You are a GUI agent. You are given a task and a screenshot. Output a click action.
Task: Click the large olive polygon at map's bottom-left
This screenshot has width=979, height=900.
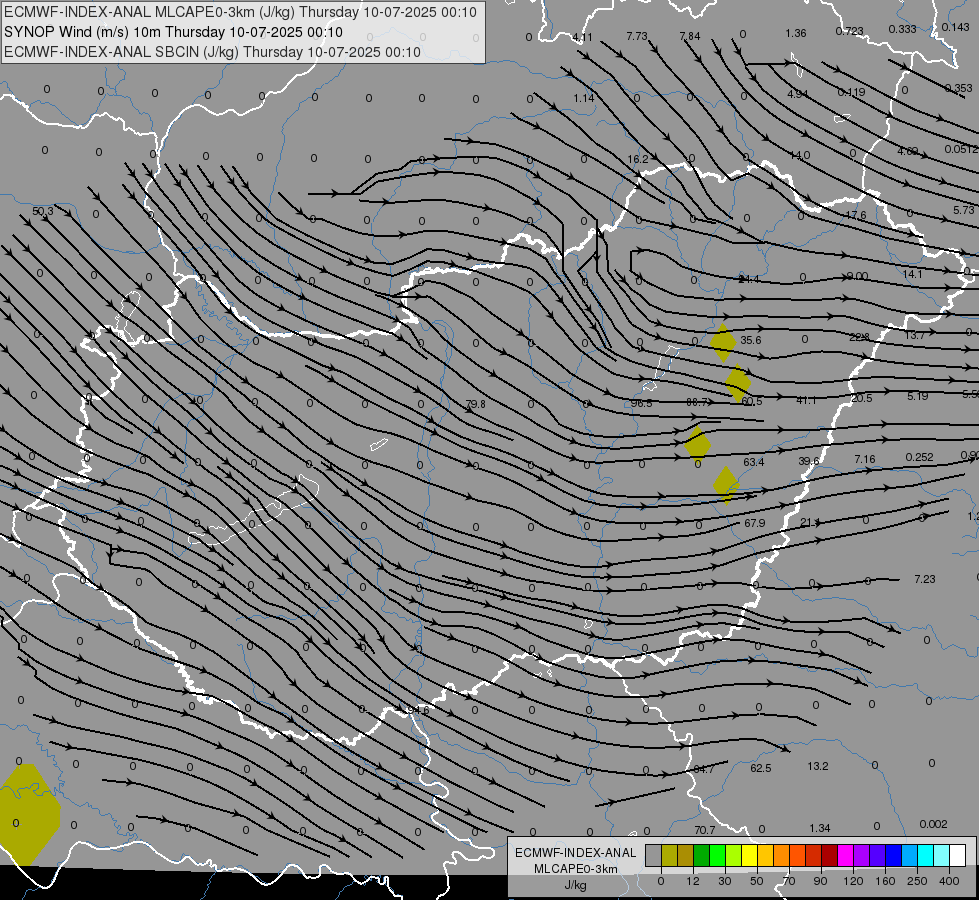[28, 814]
